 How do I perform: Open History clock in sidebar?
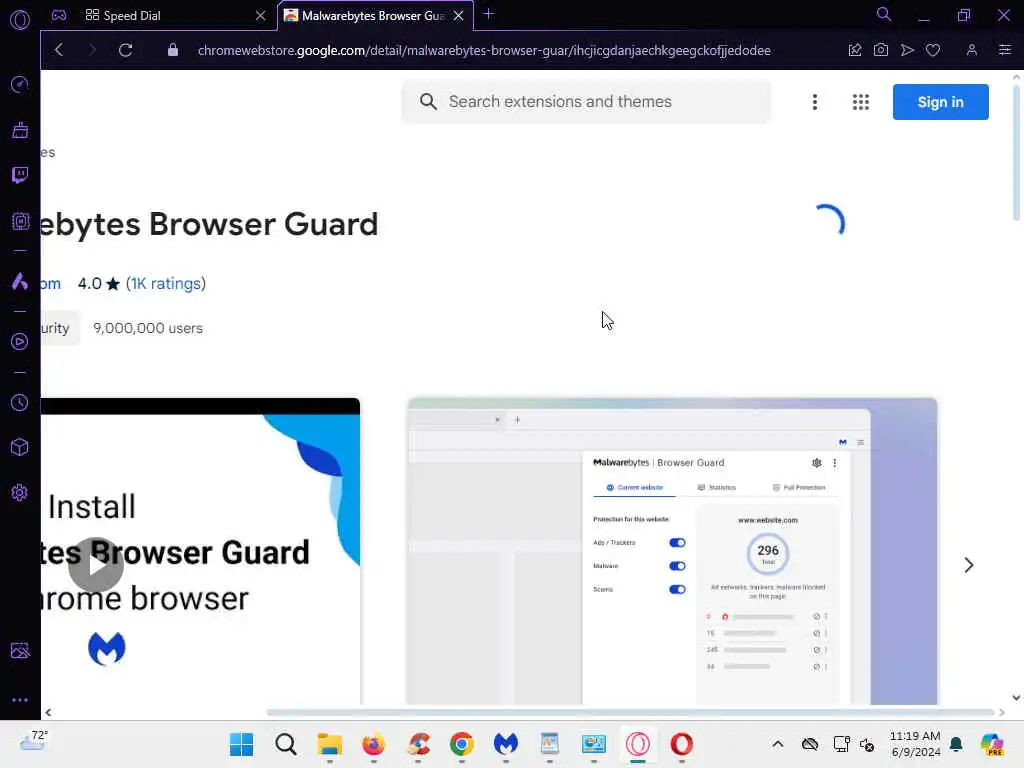click(20, 402)
